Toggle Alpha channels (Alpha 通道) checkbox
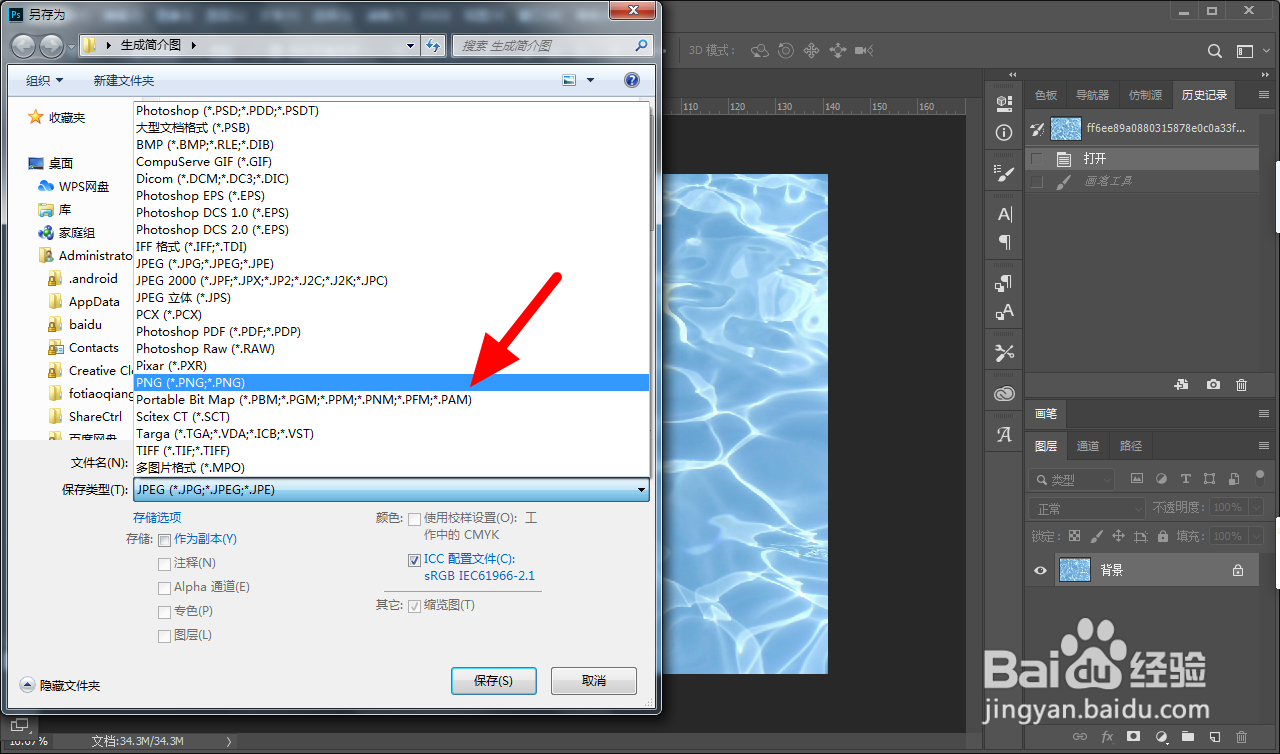The height and width of the screenshot is (754, 1280). coord(164,588)
